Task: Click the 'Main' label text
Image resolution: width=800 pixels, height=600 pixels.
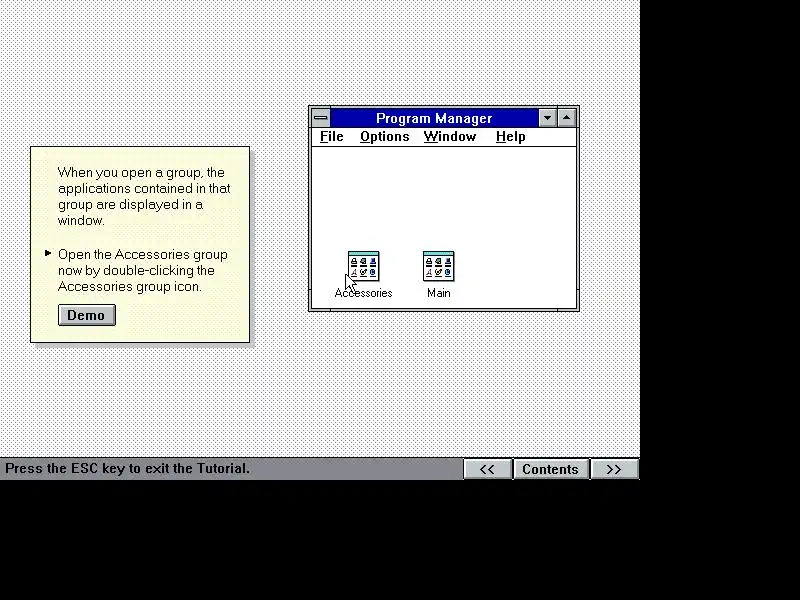Action: tap(439, 293)
